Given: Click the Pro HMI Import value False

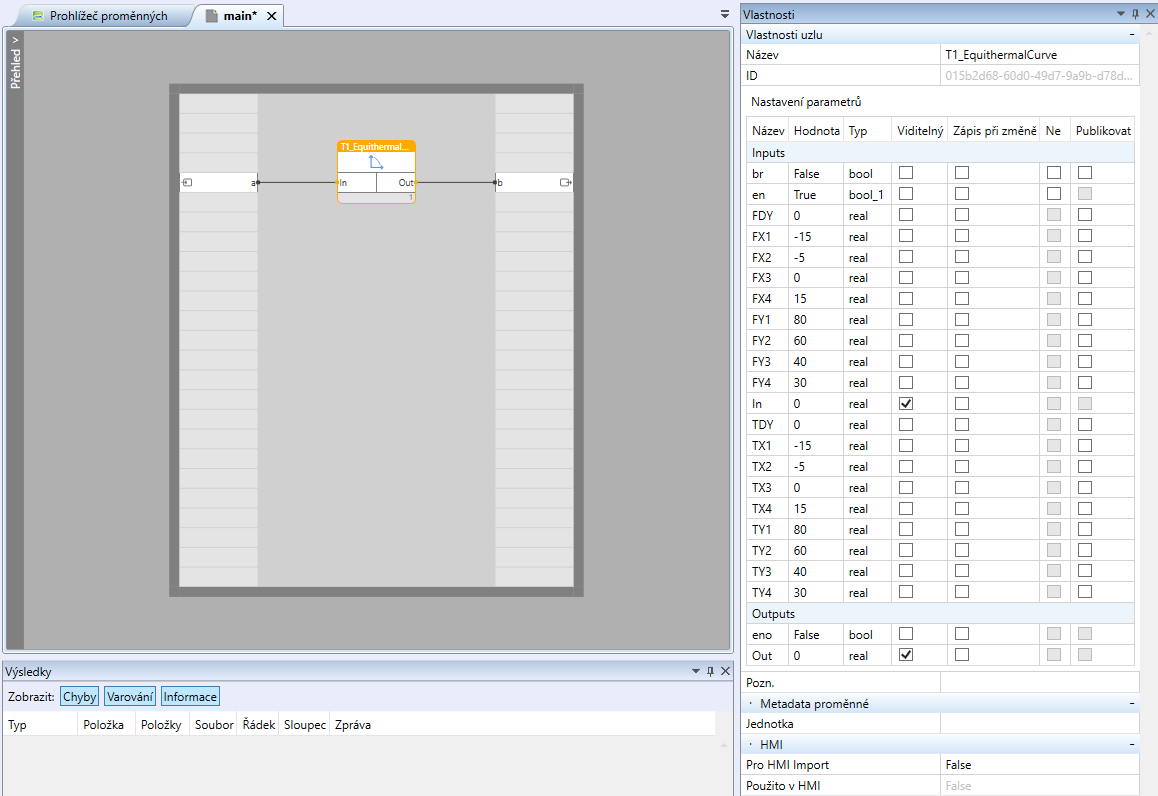Looking at the screenshot, I should pos(1039,765).
